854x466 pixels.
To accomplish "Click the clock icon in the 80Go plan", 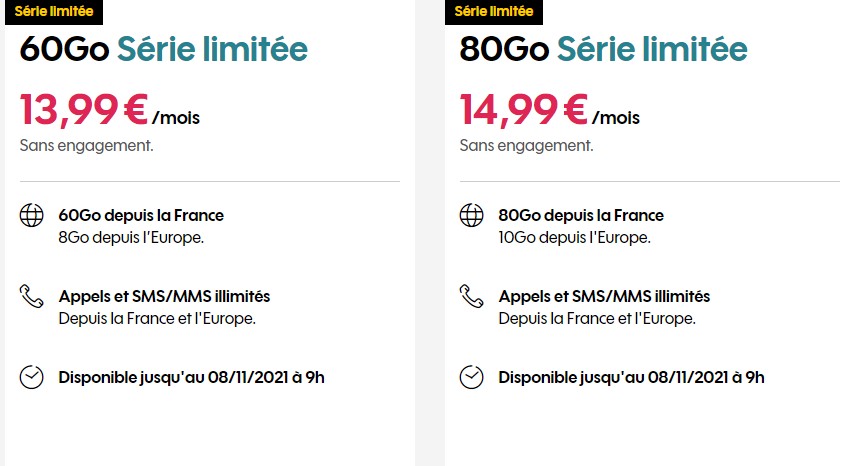I will click(x=471, y=377).
